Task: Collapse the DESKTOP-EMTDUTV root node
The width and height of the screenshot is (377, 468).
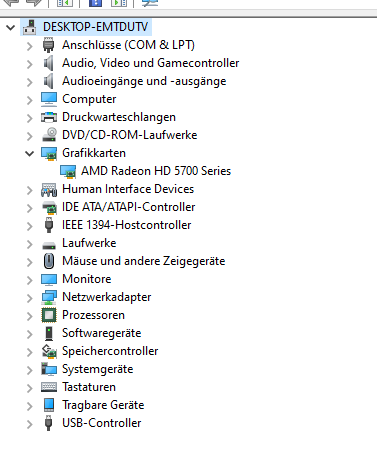Action: click(11, 27)
